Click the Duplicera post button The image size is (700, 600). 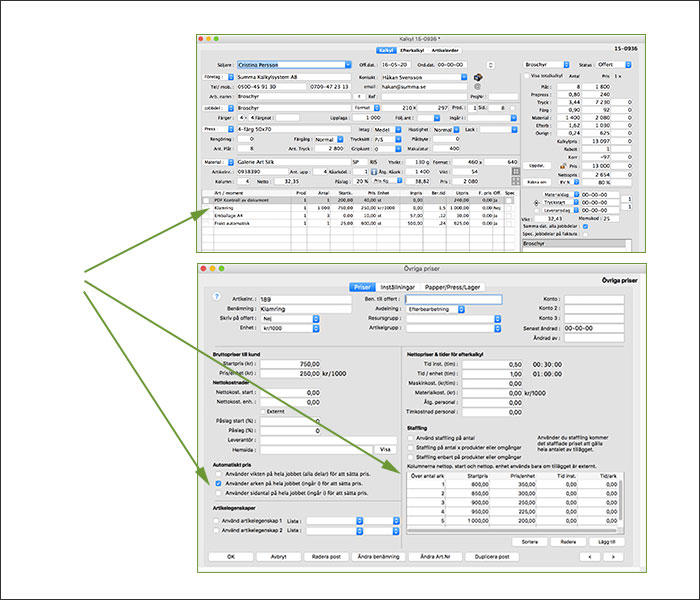(492, 557)
